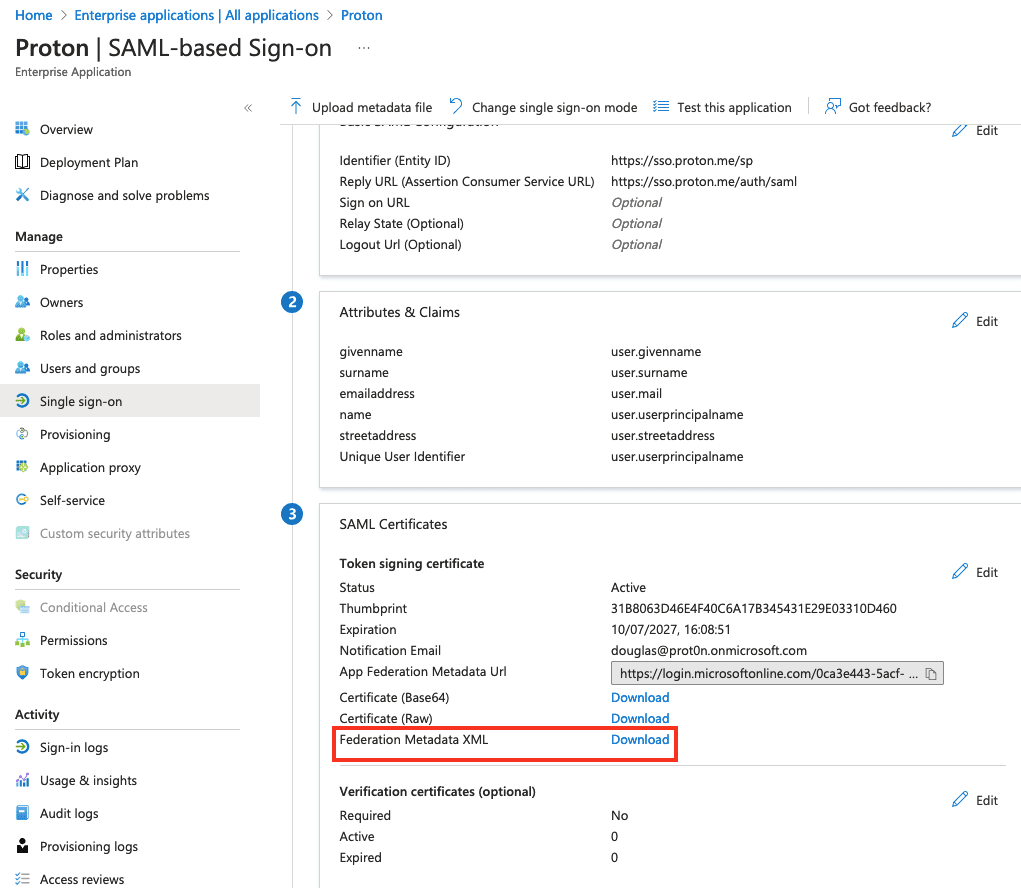
Task: Open Self-service menu item
Action: tap(72, 500)
